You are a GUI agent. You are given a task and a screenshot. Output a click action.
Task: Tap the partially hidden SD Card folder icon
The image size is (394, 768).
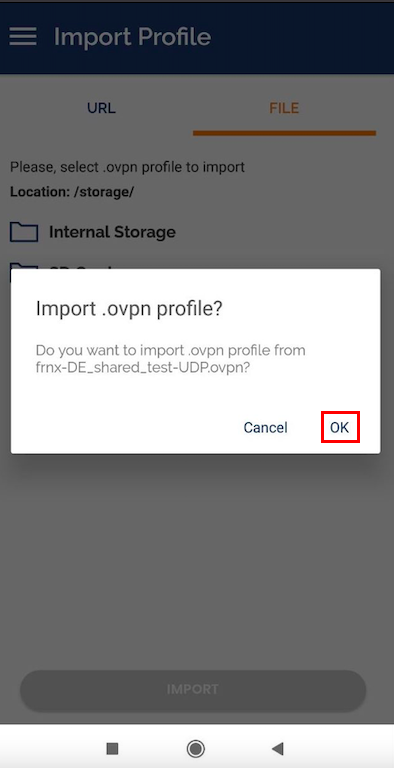coord(24,266)
